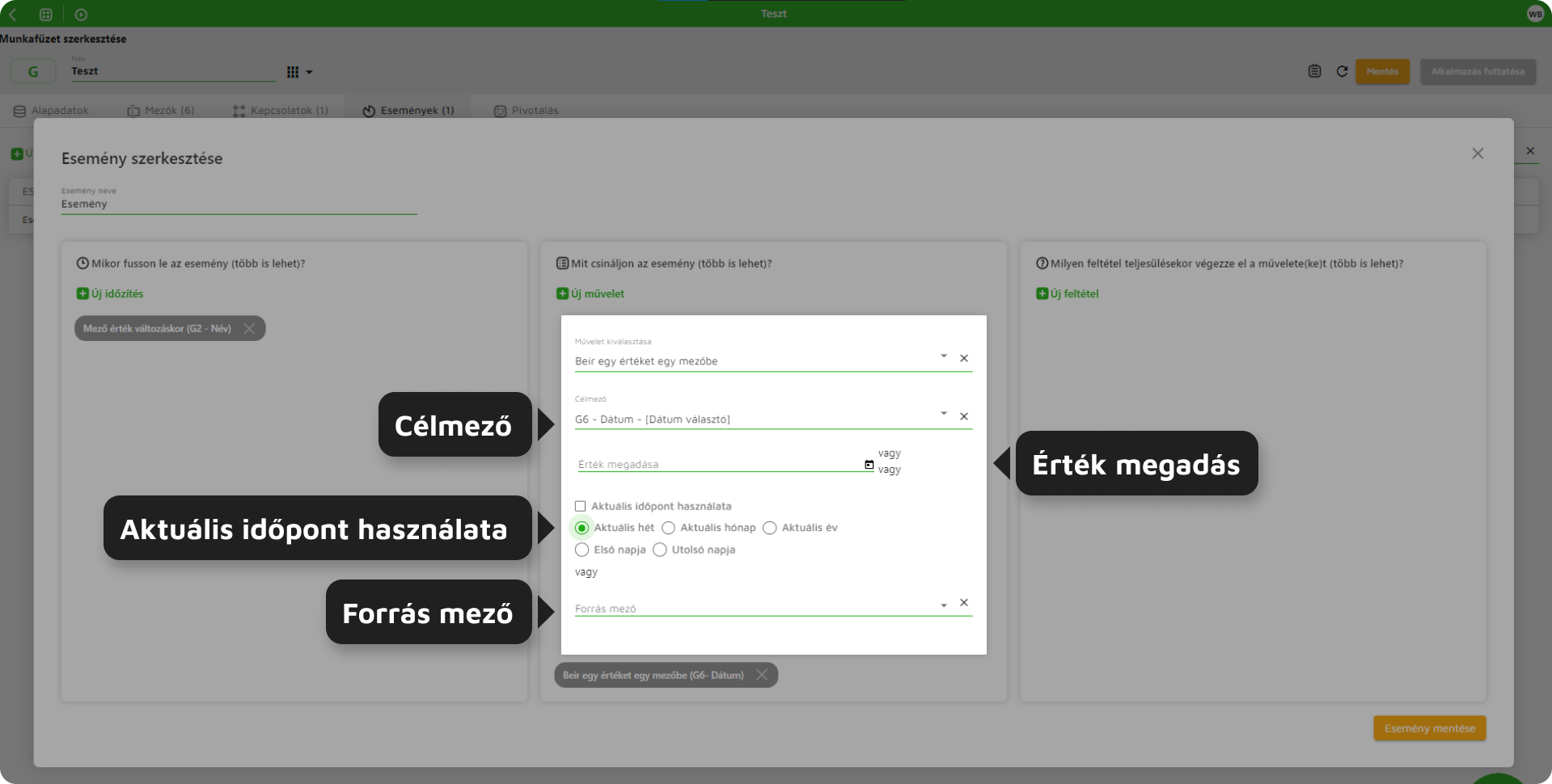Clear the Célmező selection
This screenshot has width=1552, height=784.
click(x=964, y=416)
